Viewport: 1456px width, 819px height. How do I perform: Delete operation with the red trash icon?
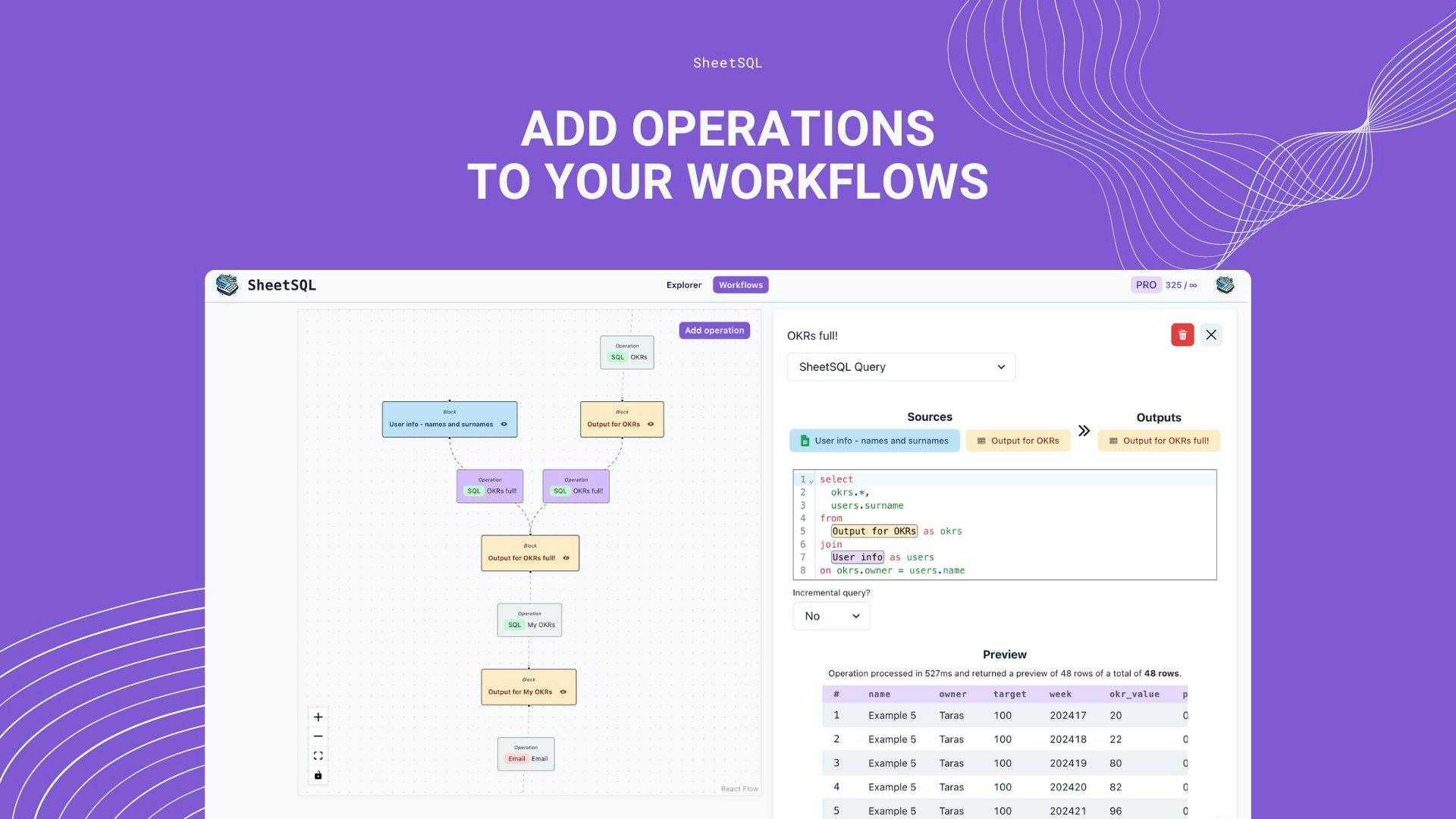1182,334
